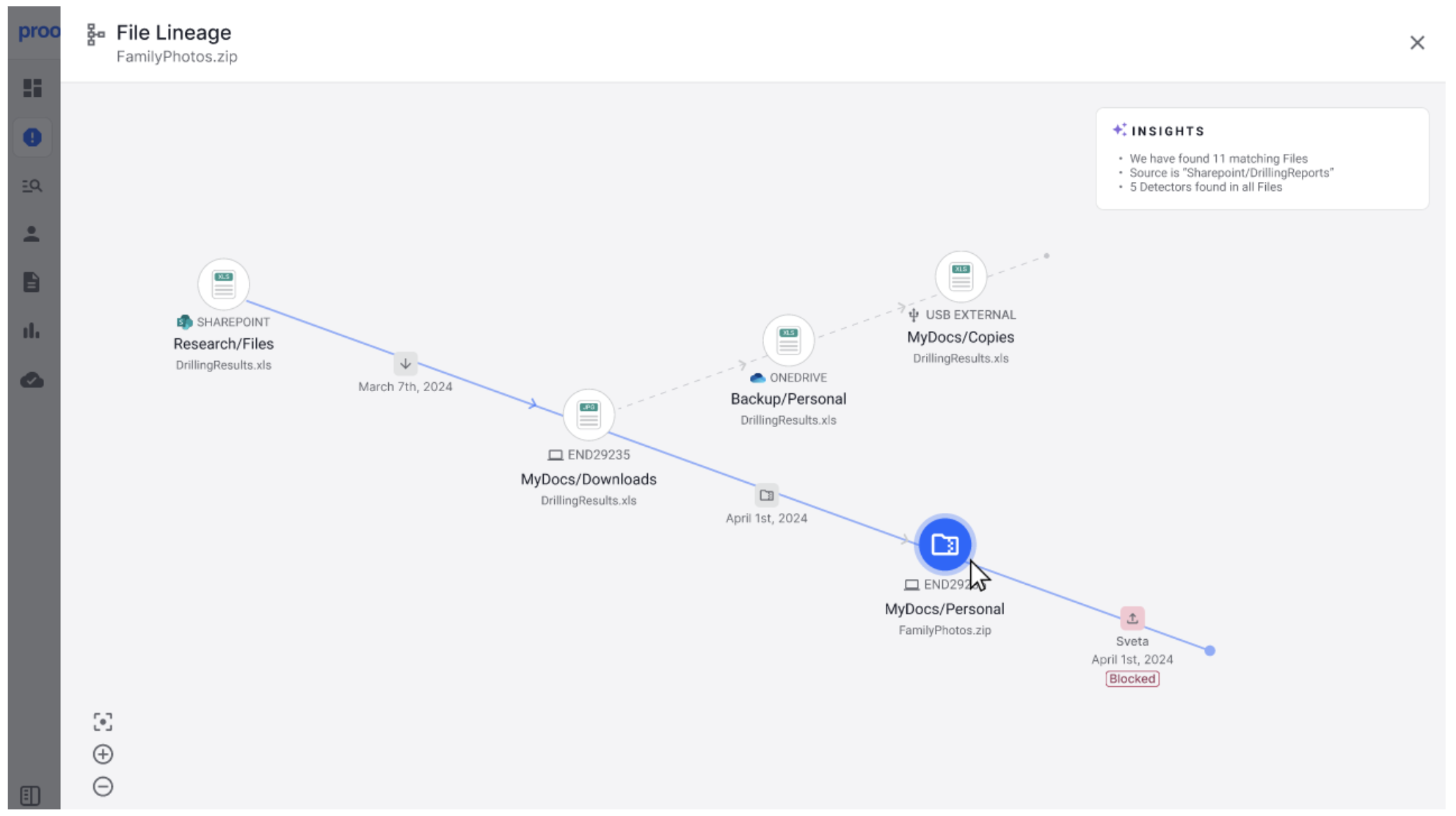Viewport: 1456px width, 816px height.
Task: Select the MyDocs/Downloads file node
Action: [x=589, y=415]
